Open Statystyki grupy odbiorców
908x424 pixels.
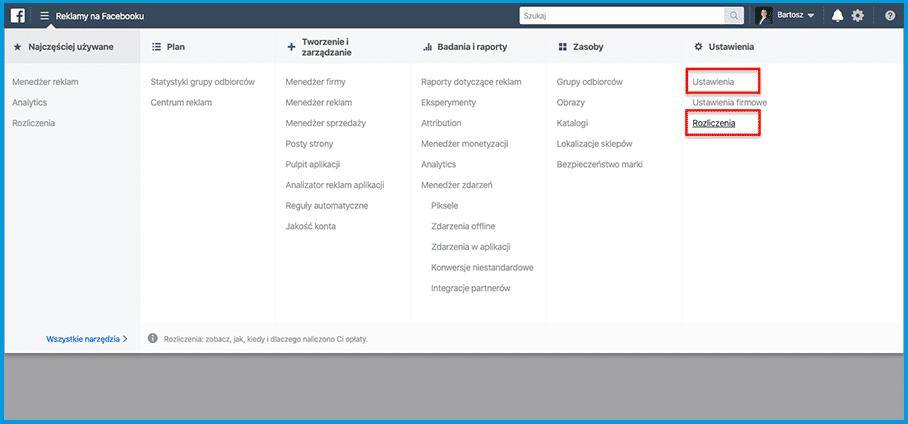pyautogui.click(x=203, y=82)
